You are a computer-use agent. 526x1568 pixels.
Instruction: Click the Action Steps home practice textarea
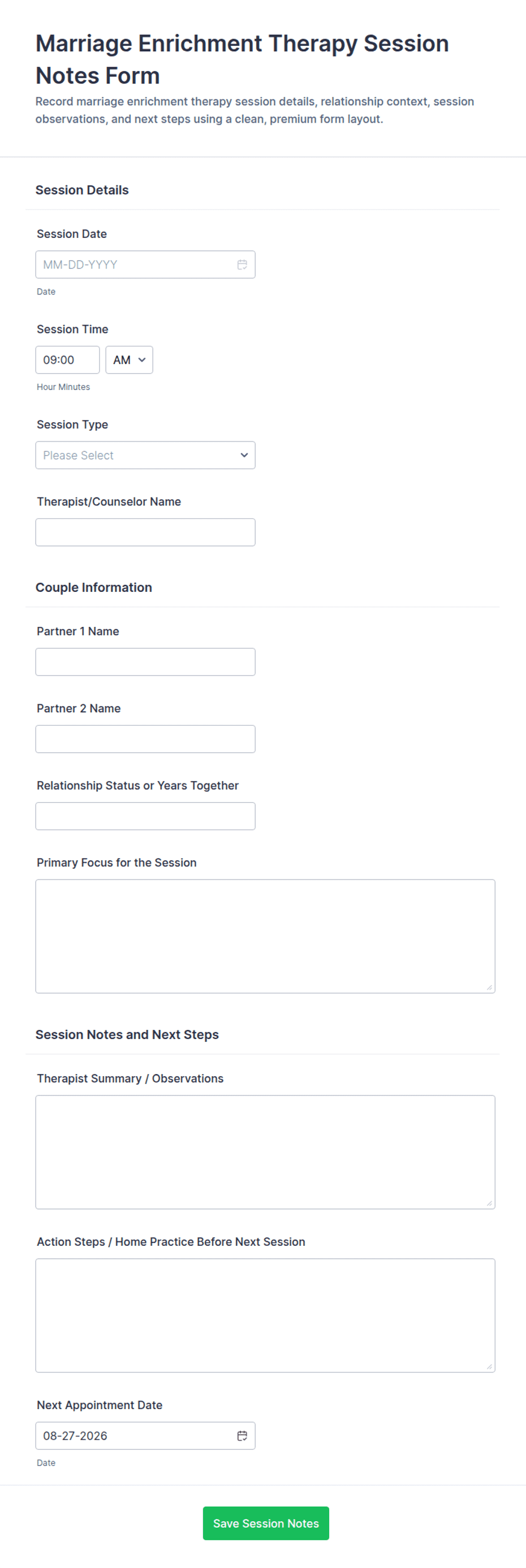(265, 1315)
